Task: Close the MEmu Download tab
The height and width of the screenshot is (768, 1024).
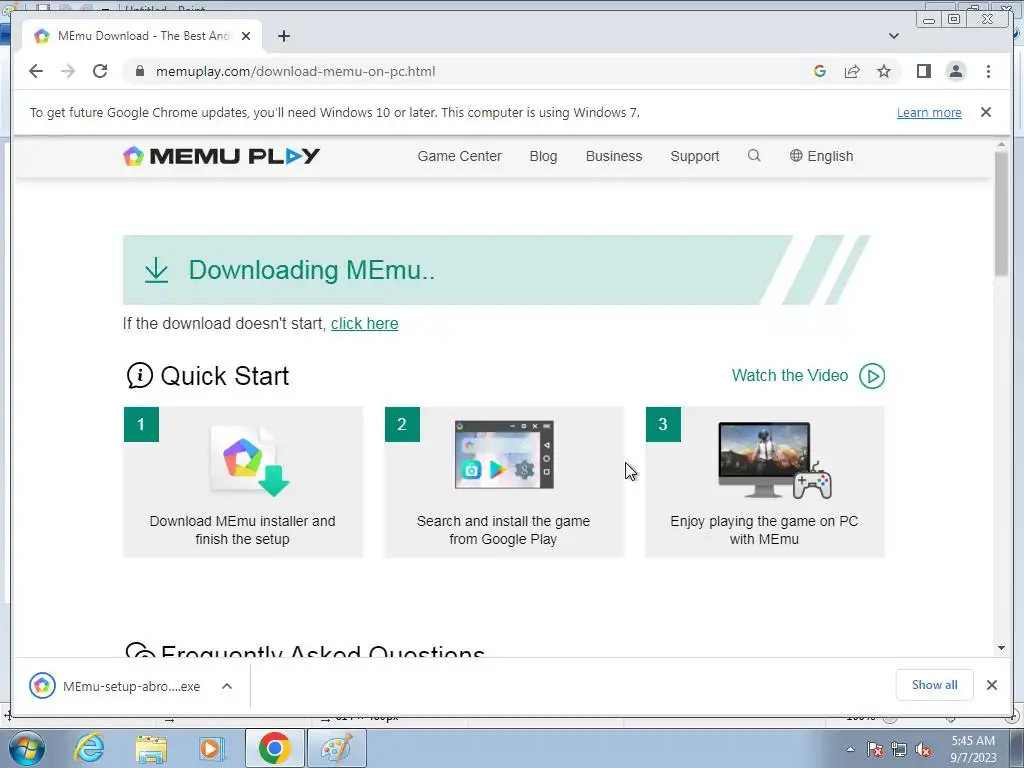Action: point(246,36)
